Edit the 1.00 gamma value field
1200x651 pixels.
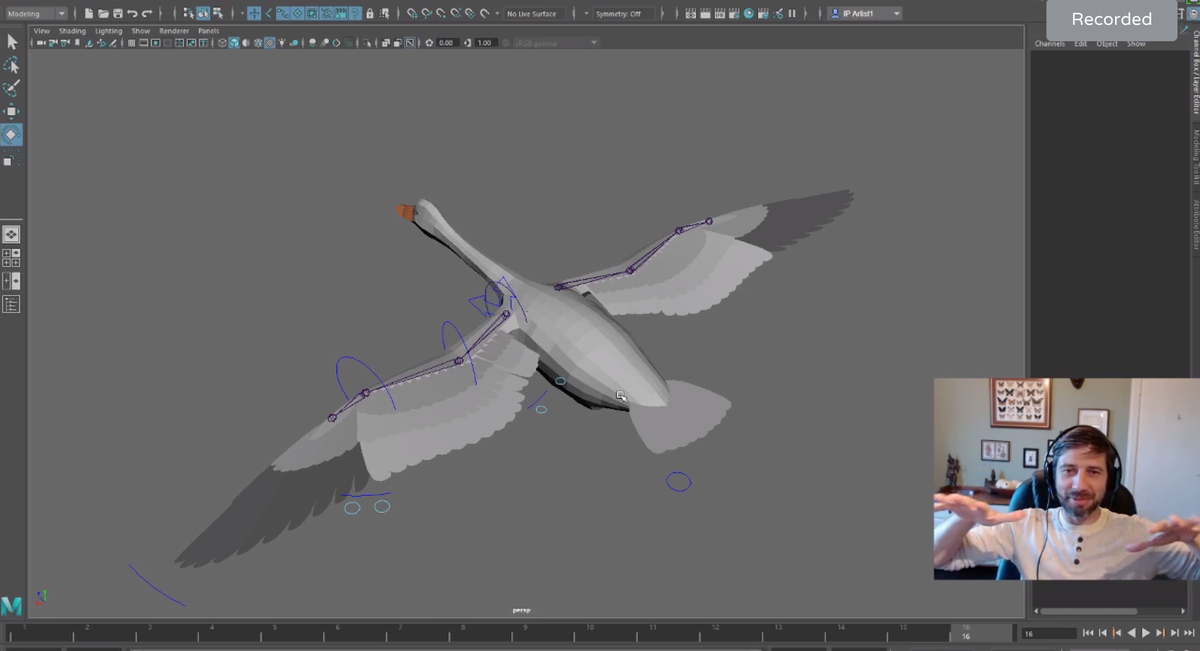(486, 43)
